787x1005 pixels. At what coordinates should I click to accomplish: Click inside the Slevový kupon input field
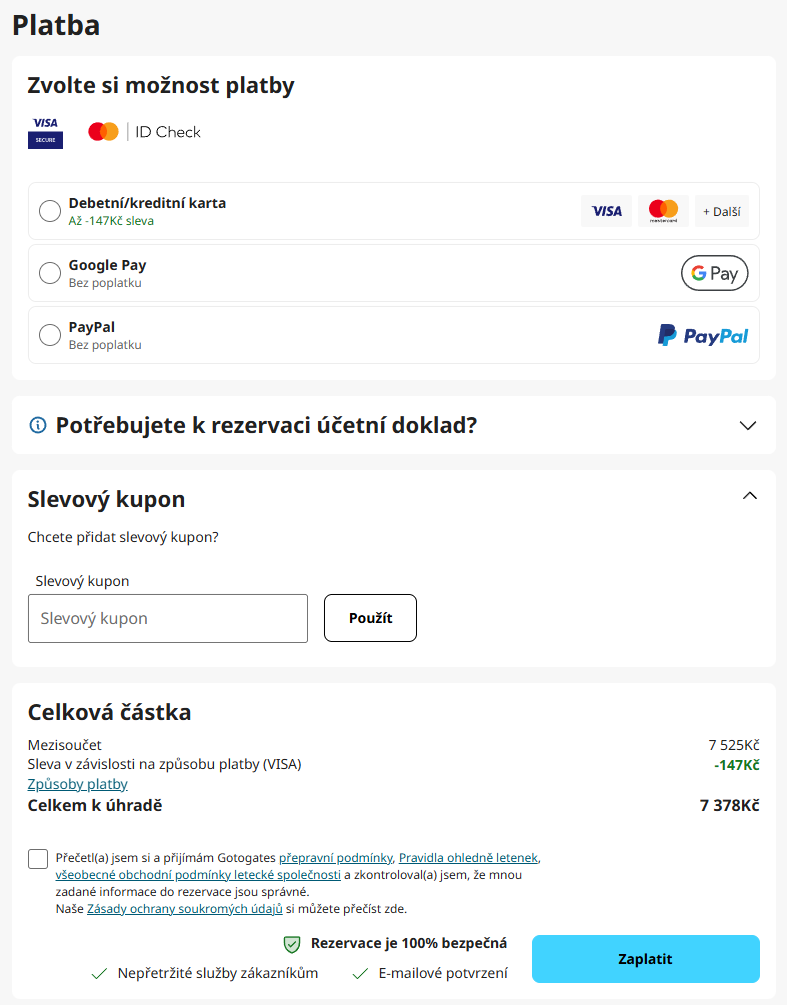(167, 618)
